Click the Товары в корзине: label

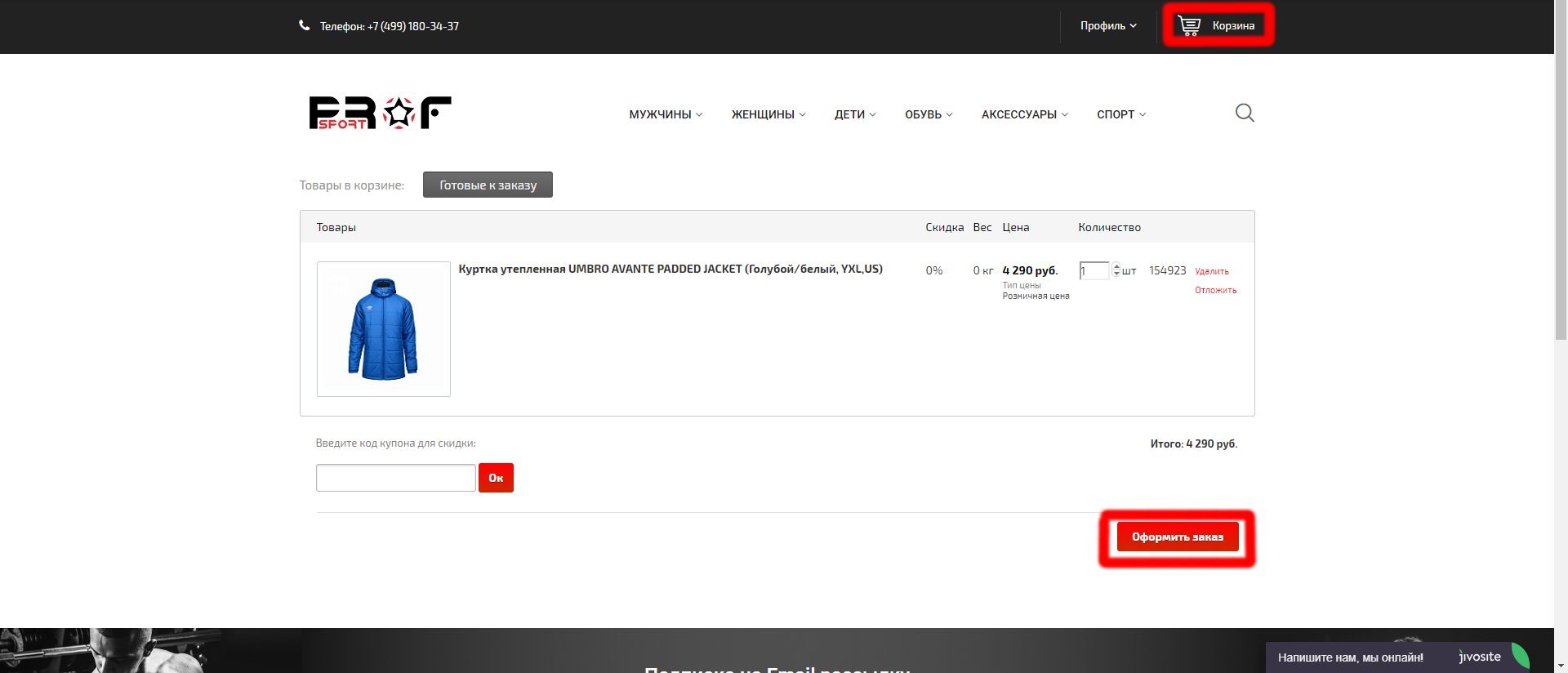coord(351,185)
